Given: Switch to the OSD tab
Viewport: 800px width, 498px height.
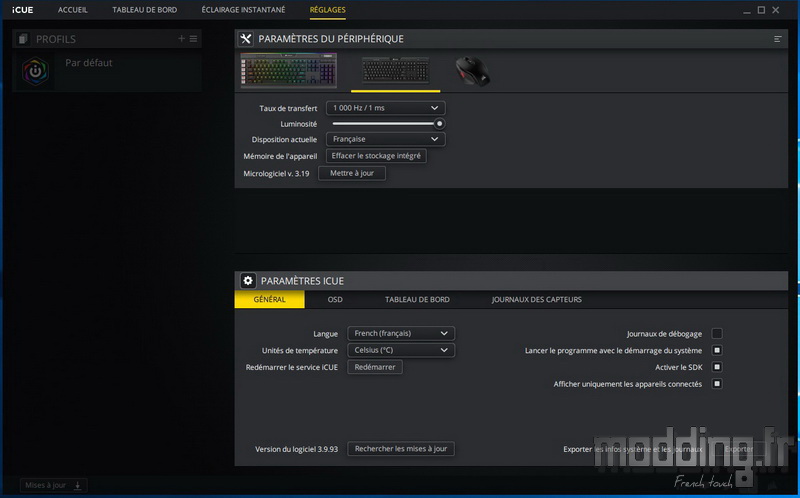Looking at the screenshot, I should click(x=335, y=300).
